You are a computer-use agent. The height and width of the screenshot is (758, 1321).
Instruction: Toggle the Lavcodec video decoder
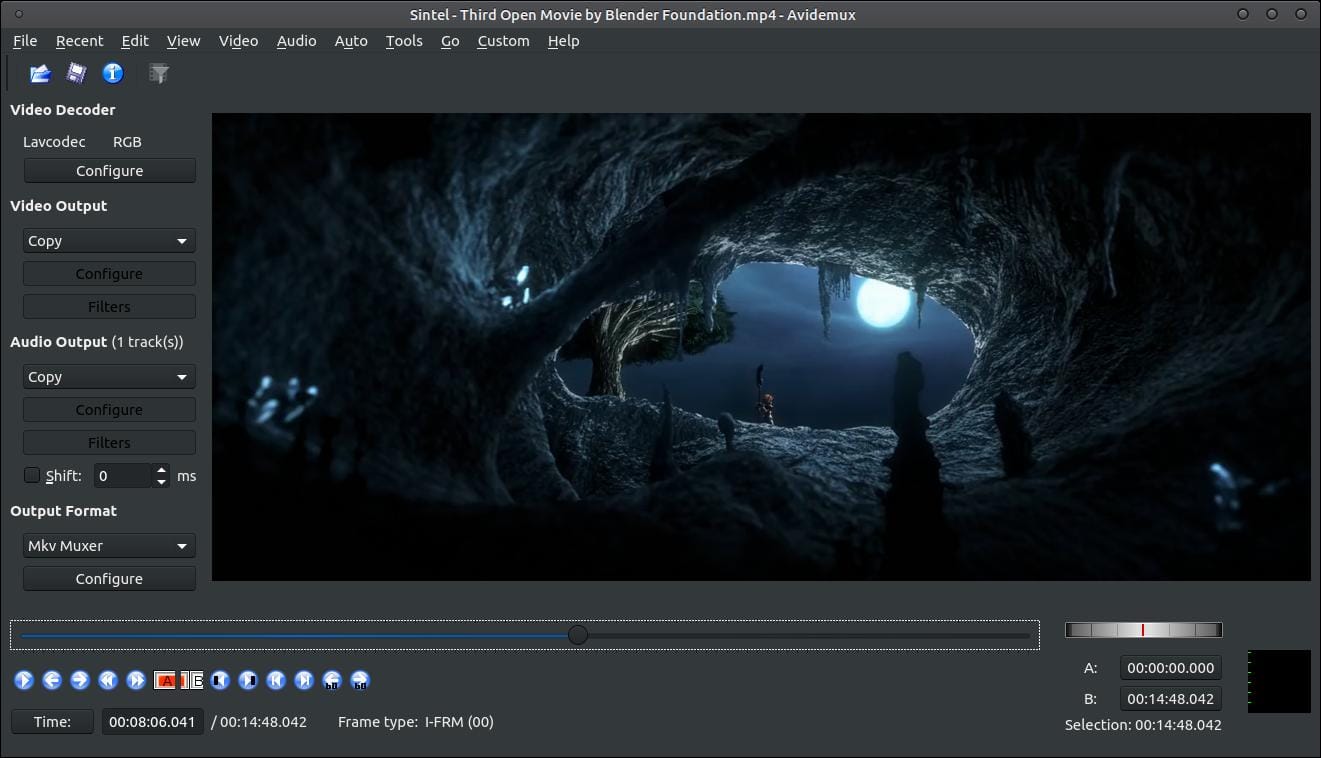pyautogui.click(x=54, y=141)
